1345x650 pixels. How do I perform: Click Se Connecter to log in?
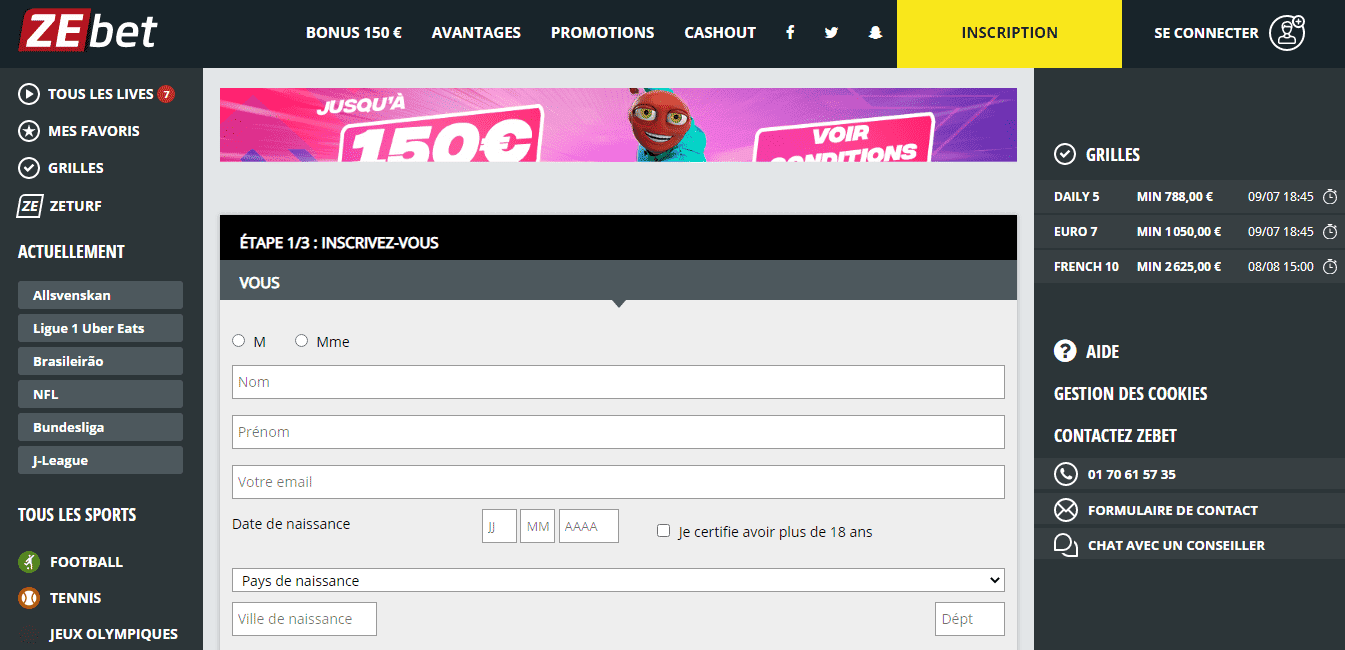click(x=1206, y=33)
